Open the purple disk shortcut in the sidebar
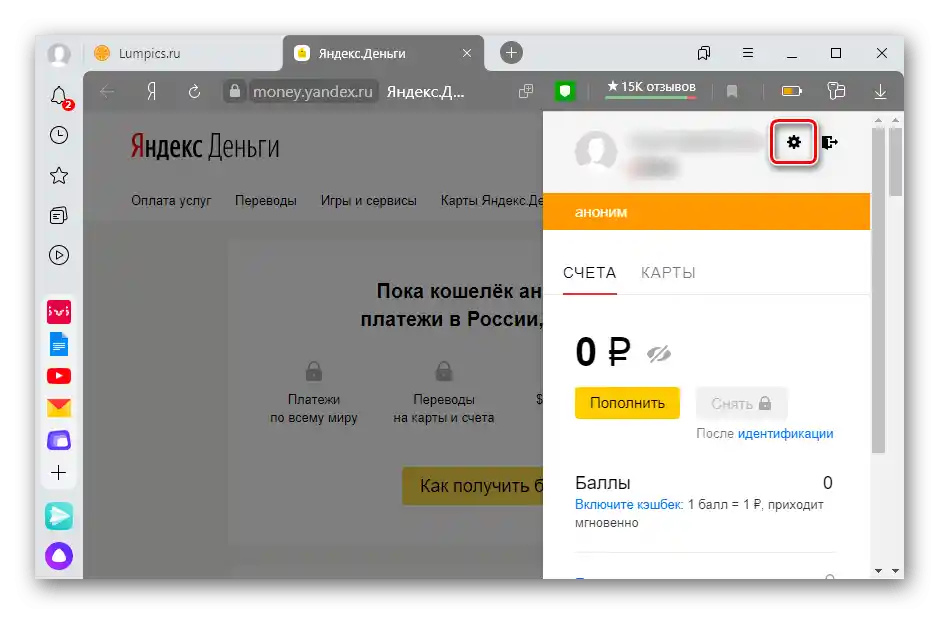 click(59, 441)
